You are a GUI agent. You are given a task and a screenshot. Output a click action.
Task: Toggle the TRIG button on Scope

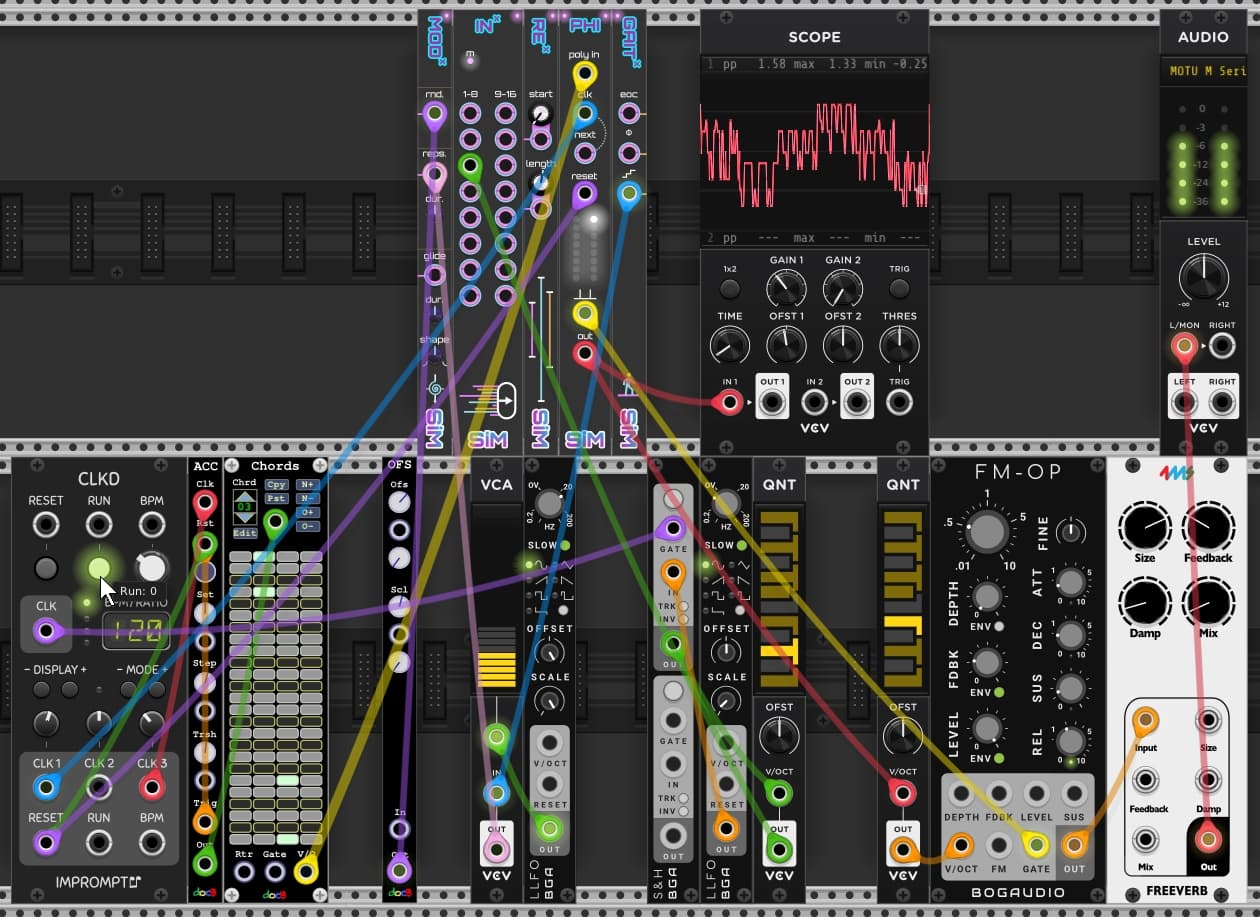[899, 288]
